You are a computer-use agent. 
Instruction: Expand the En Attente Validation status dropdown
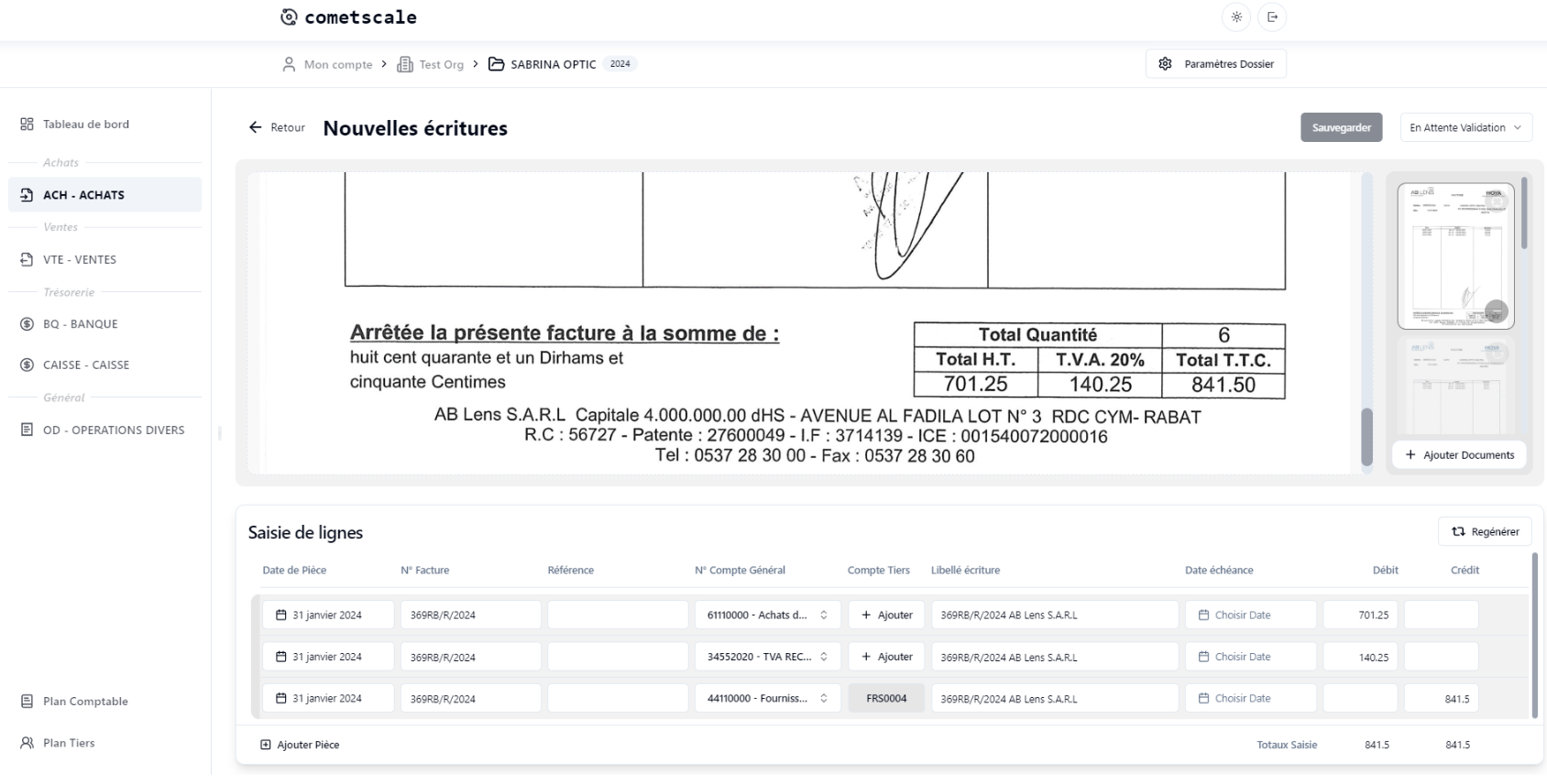click(x=1465, y=127)
